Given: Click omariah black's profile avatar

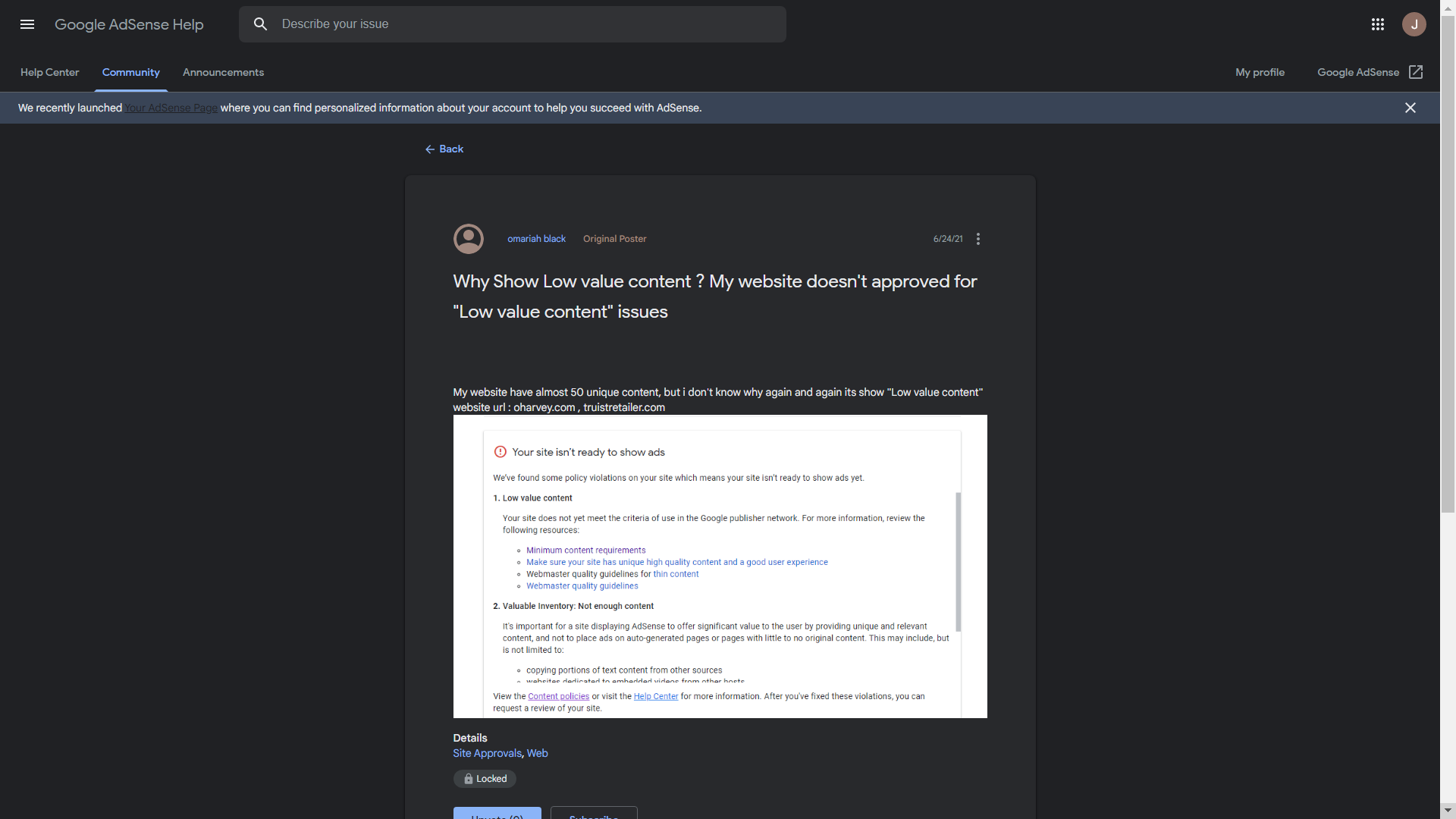Looking at the screenshot, I should (x=469, y=239).
